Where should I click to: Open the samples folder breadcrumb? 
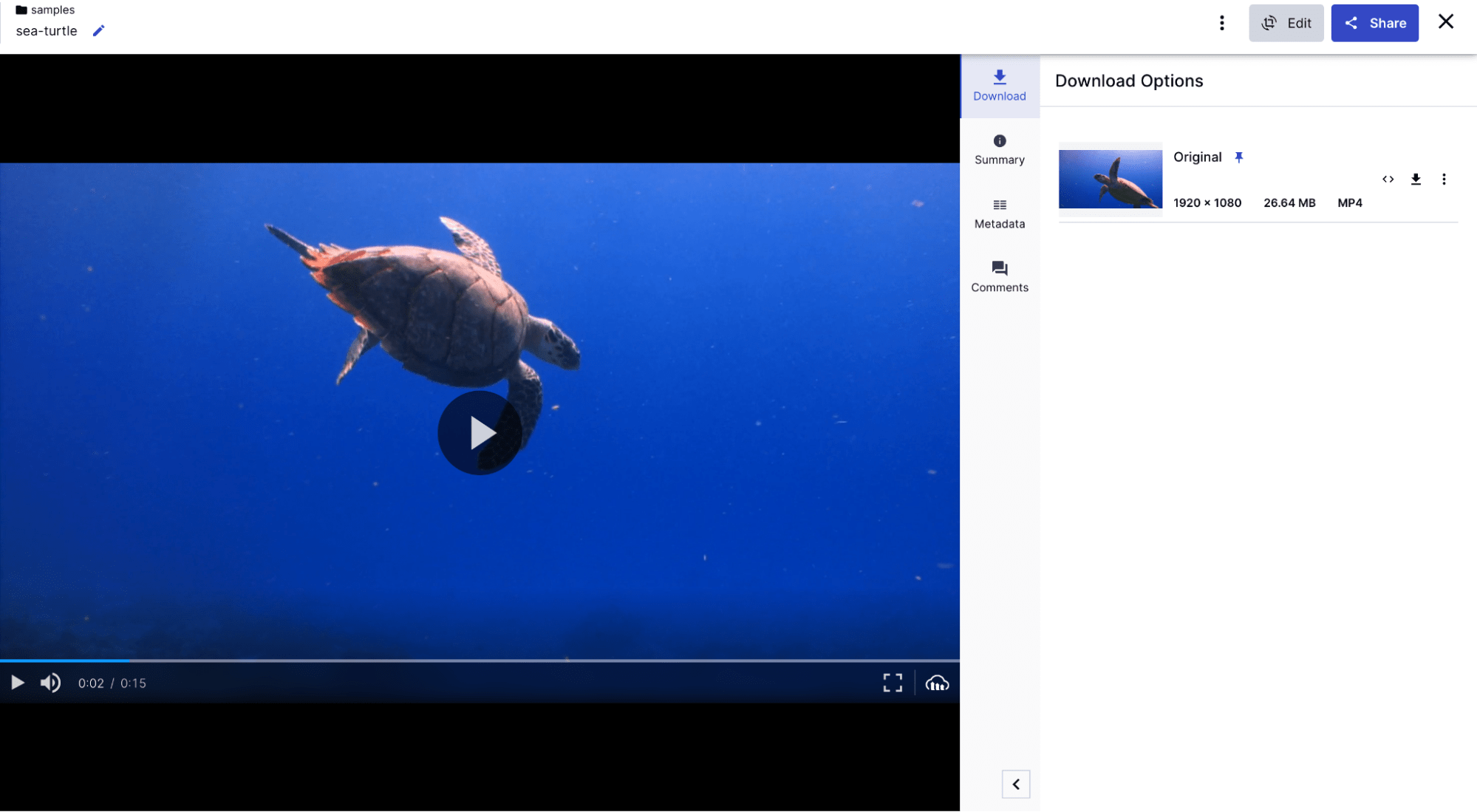coord(45,10)
